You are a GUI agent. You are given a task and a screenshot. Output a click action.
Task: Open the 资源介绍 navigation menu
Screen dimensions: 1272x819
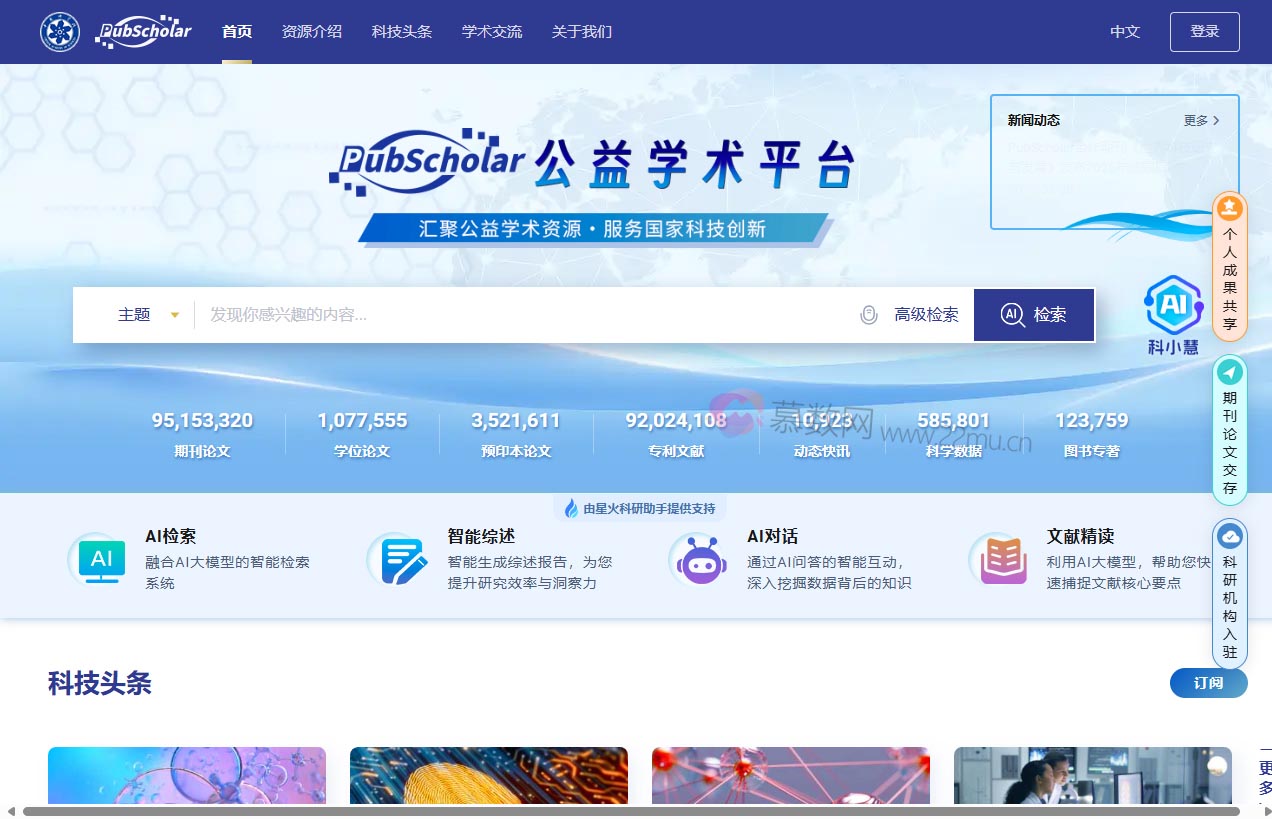click(311, 31)
